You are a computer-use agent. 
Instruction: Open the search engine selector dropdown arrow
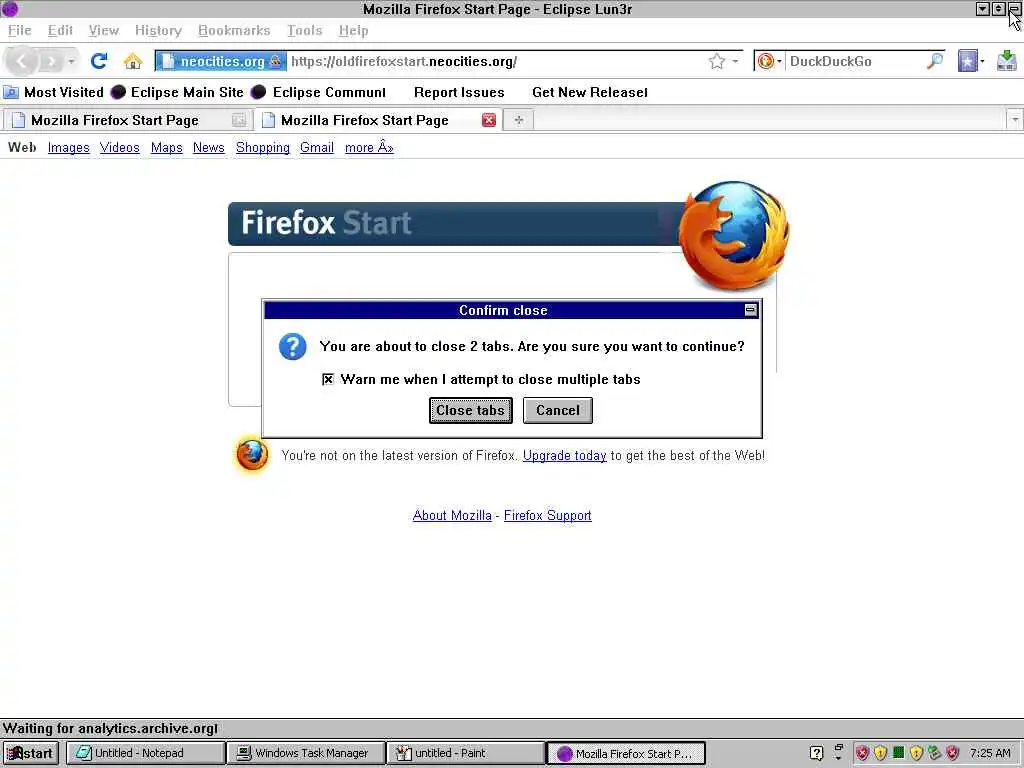click(x=779, y=61)
